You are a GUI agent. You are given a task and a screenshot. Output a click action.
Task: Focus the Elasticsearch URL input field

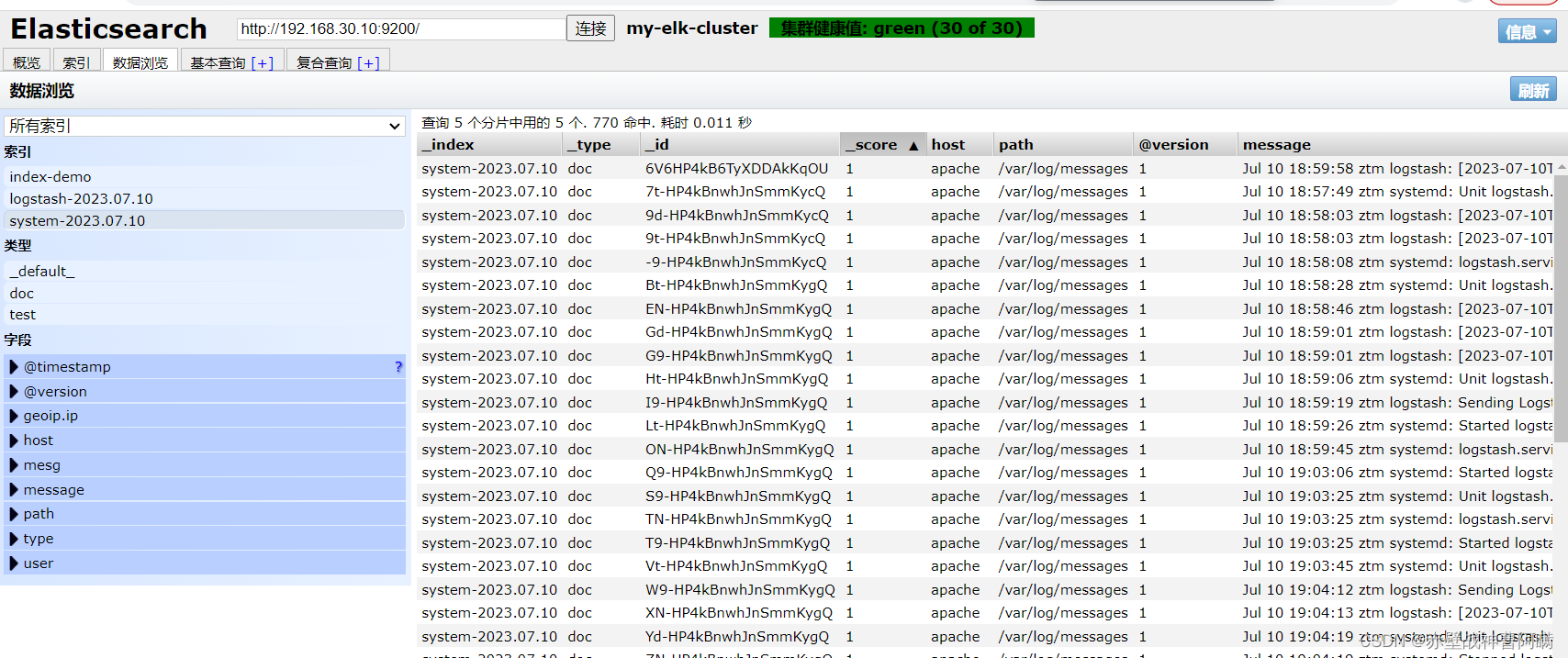coord(401,28)
